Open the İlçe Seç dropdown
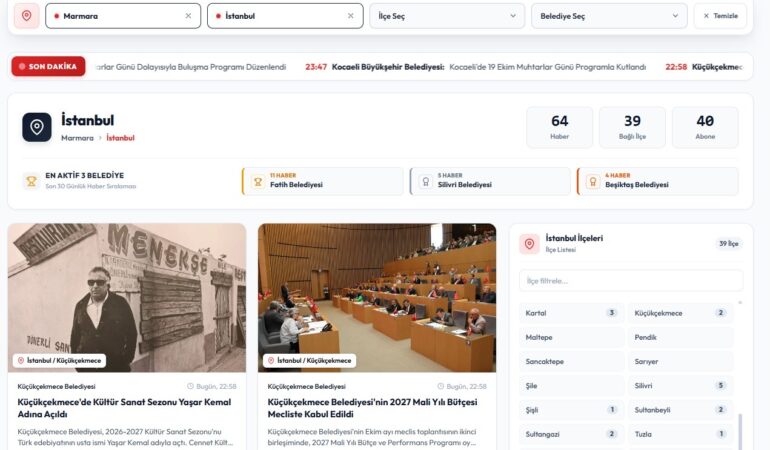Viewport: 770px width, 450px height. [x=447, y=16]
